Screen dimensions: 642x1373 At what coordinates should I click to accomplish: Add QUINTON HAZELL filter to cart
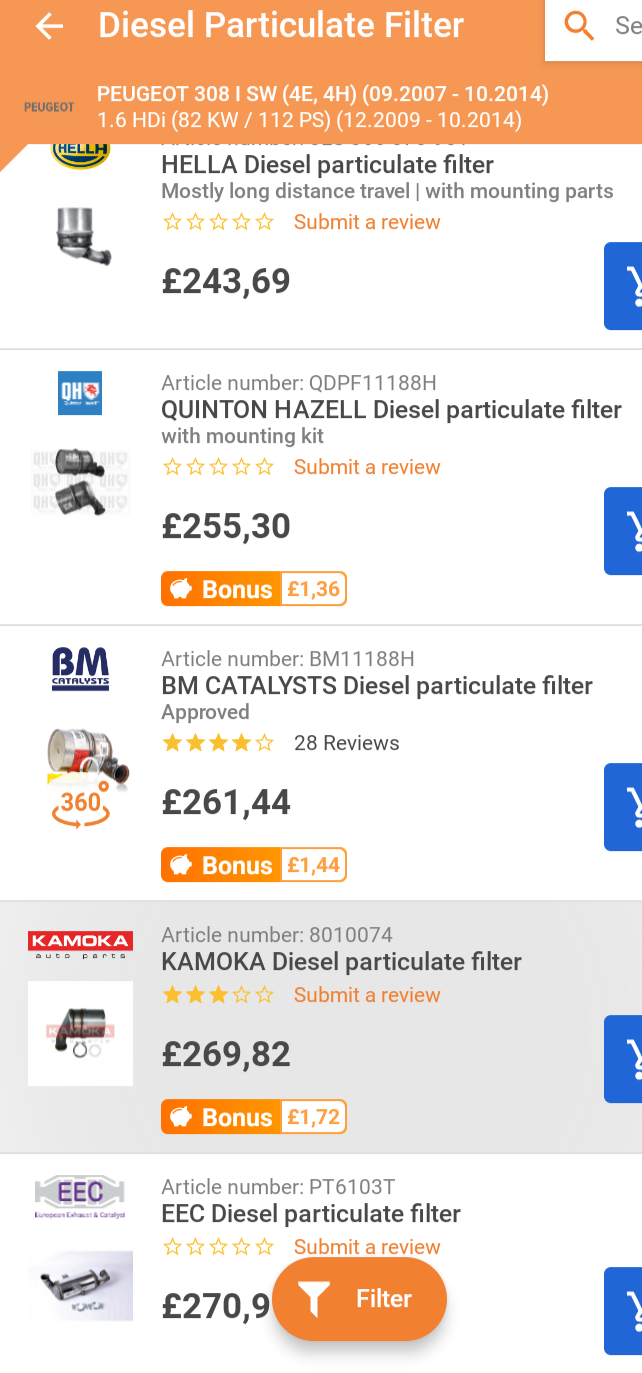click(624, 531)
